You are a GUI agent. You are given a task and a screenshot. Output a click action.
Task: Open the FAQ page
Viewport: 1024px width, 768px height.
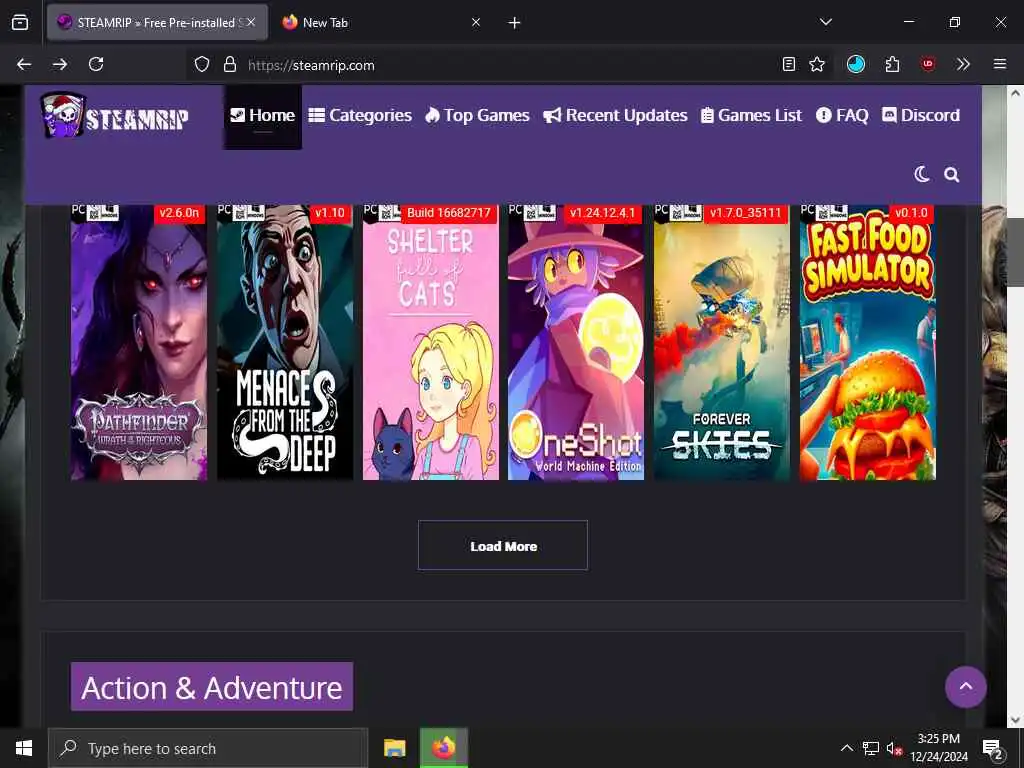click(842, 116)
